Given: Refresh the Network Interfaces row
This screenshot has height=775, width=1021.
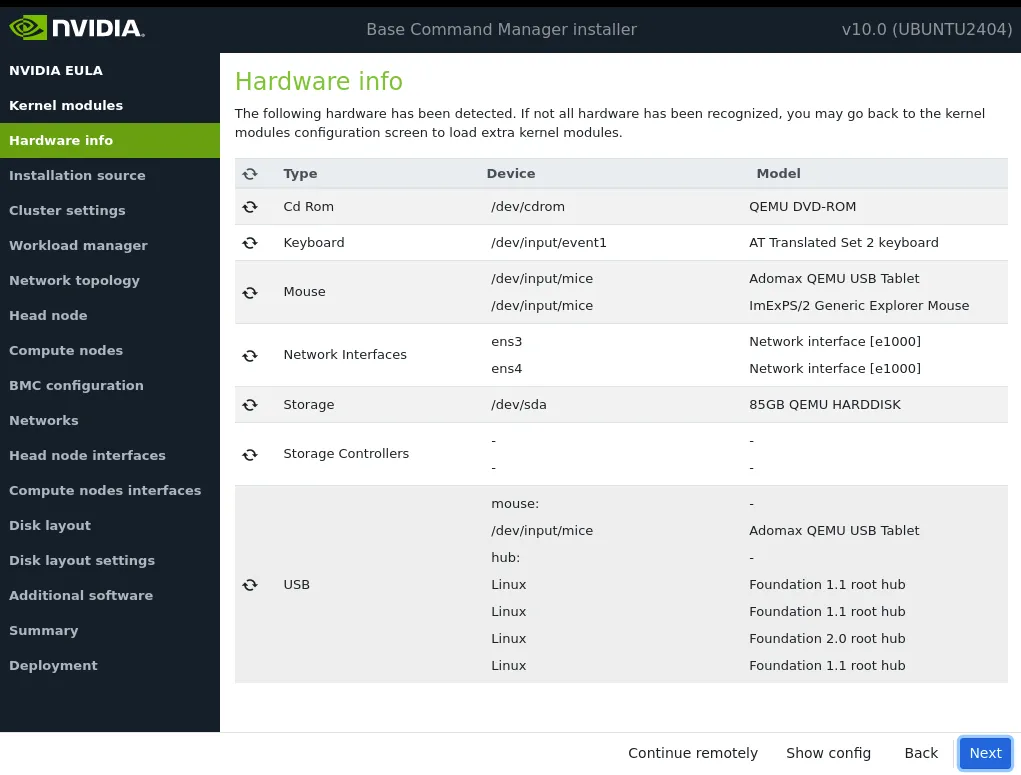Looking at the screenshot, I should 250,356.
